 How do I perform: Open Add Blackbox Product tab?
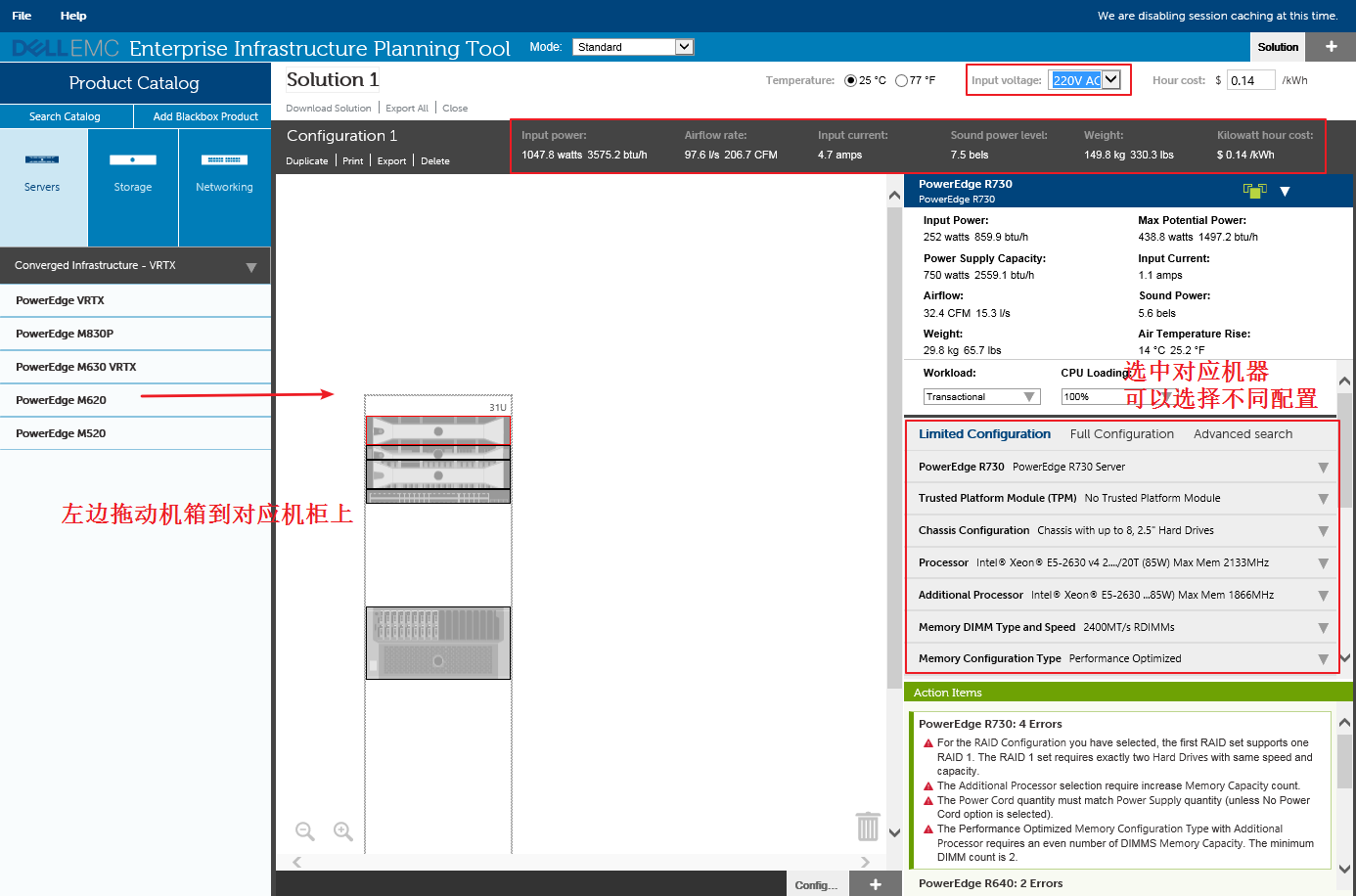(x=205, y=116)
